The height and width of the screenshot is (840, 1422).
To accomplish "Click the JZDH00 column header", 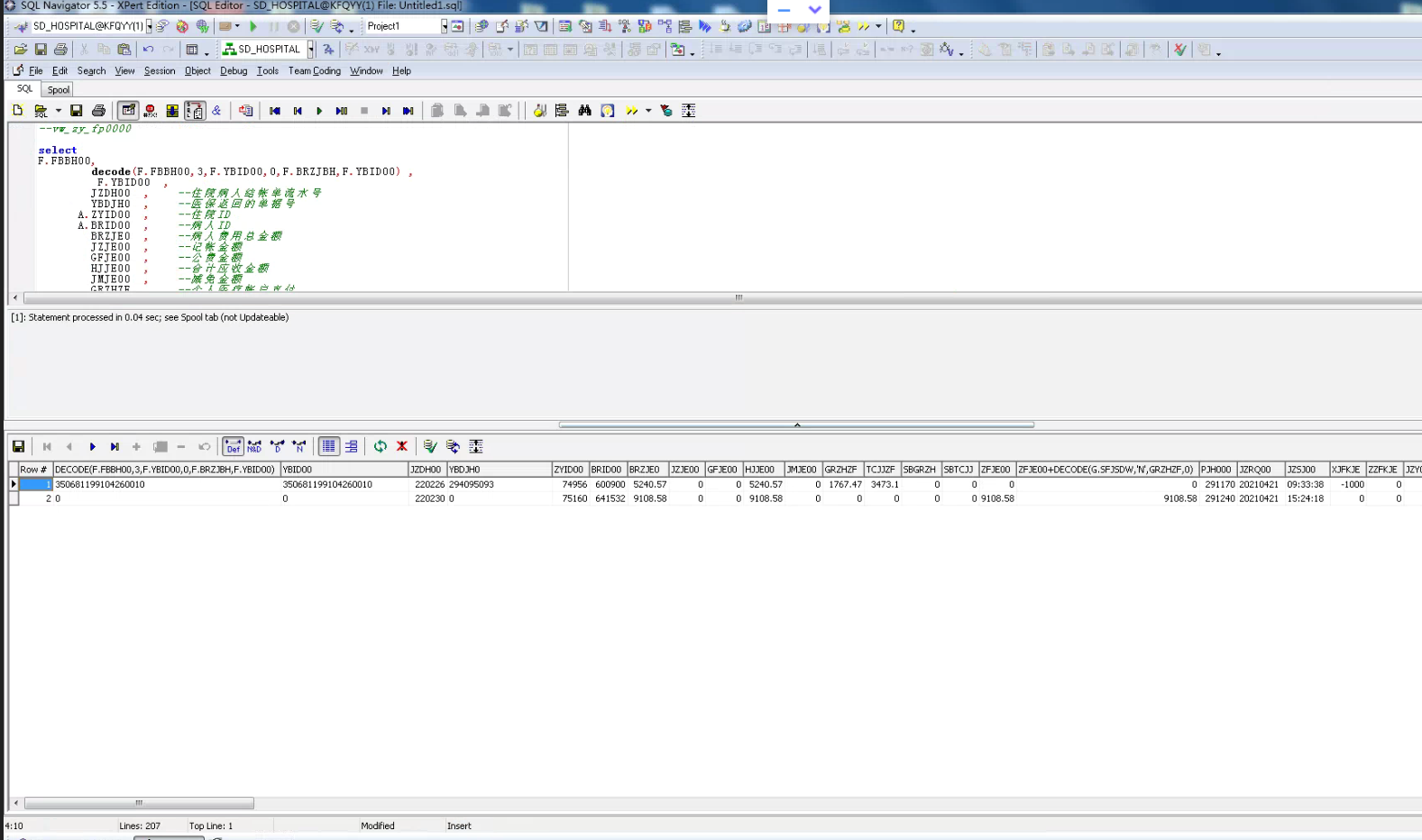I will (x=428, y=470).
